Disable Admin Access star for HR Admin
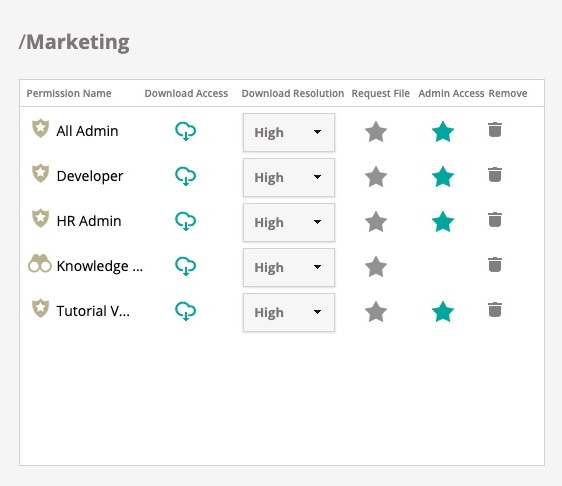This screenshot has width=562, height=486. 443,222
